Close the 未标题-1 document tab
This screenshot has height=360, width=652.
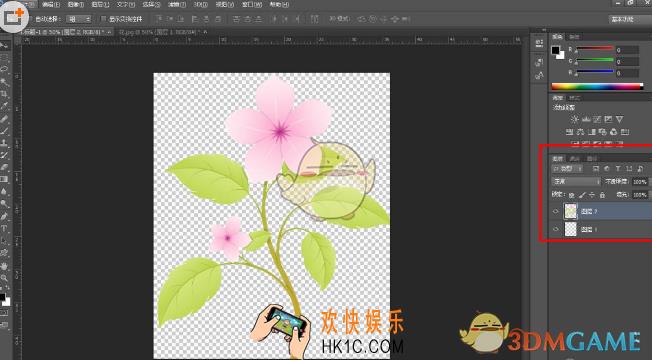pos(109,32)
